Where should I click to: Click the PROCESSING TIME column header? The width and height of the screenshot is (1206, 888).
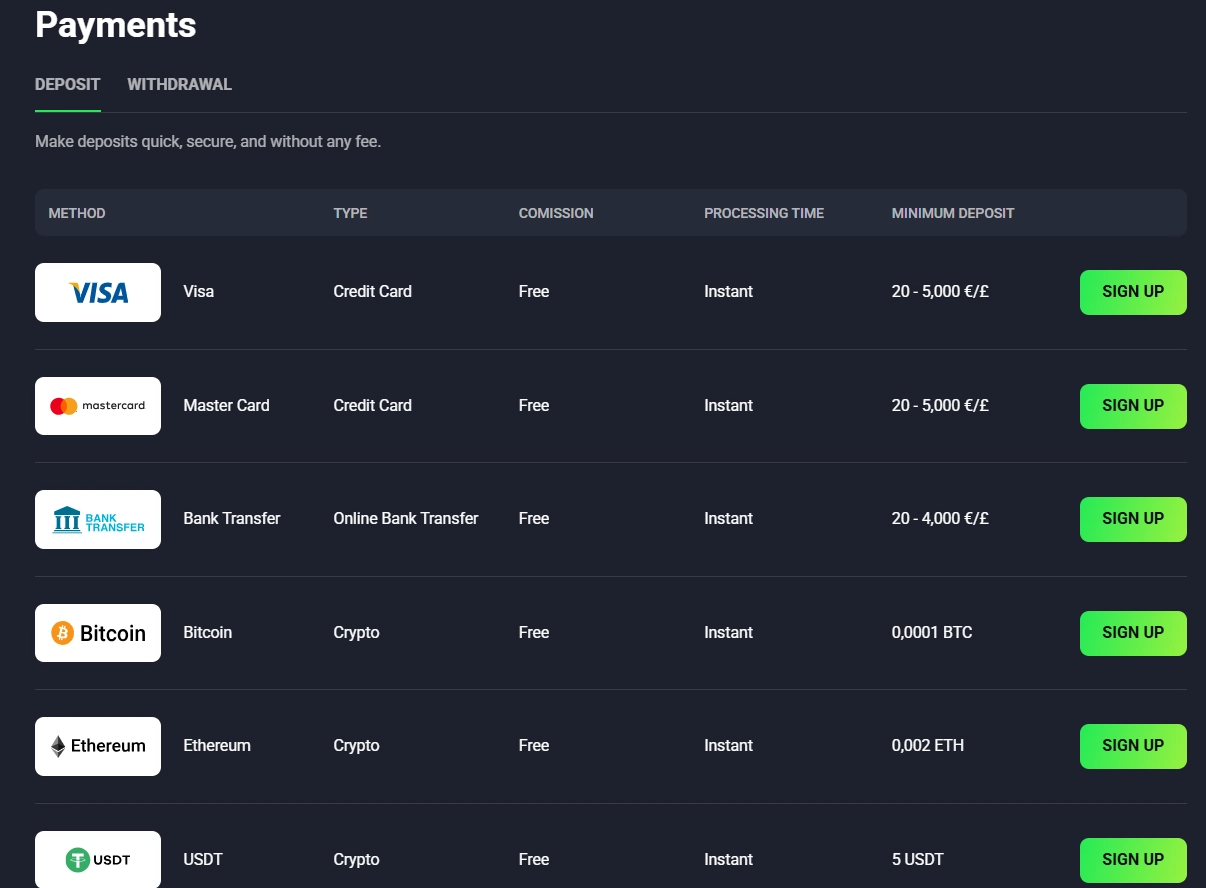click(764, 213)
